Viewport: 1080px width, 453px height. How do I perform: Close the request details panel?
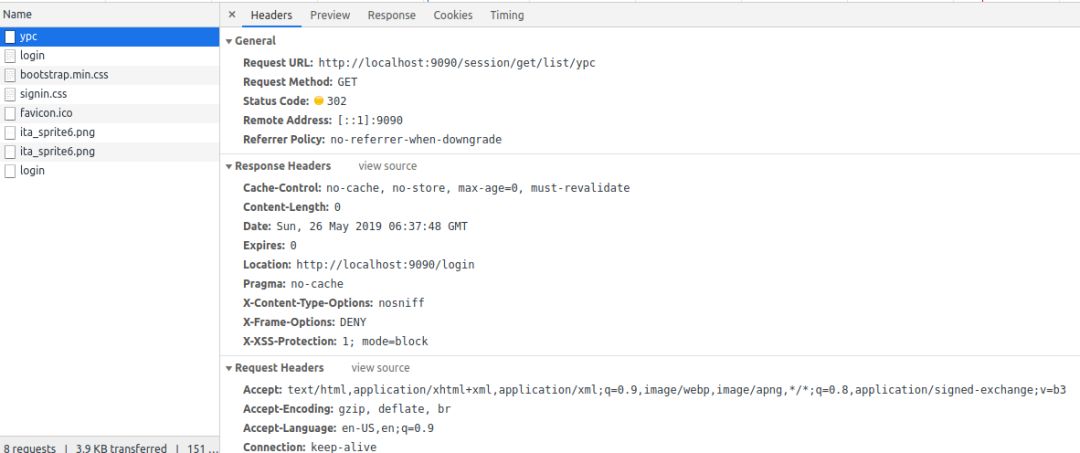coord(232,15)
